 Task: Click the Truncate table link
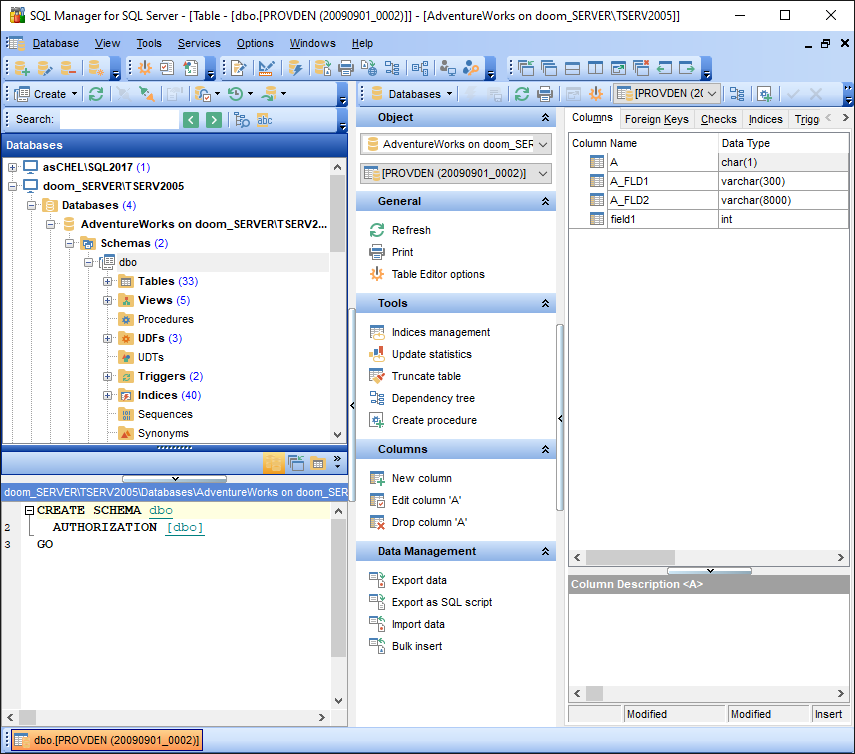[x=426, y=376]
